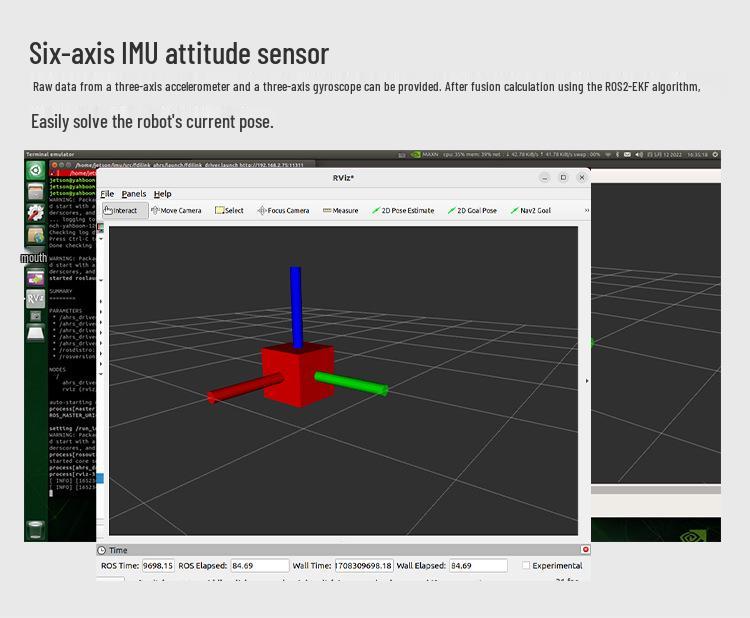Click the Wi-Fi indicator in top bar
This screenshot has height=618, width=750.
point(608,154)
